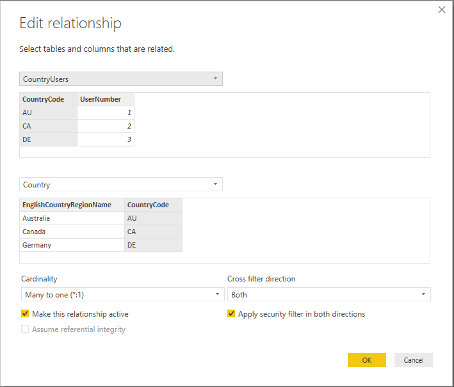Toggle Apply security filter in both directions

point(231,314)
